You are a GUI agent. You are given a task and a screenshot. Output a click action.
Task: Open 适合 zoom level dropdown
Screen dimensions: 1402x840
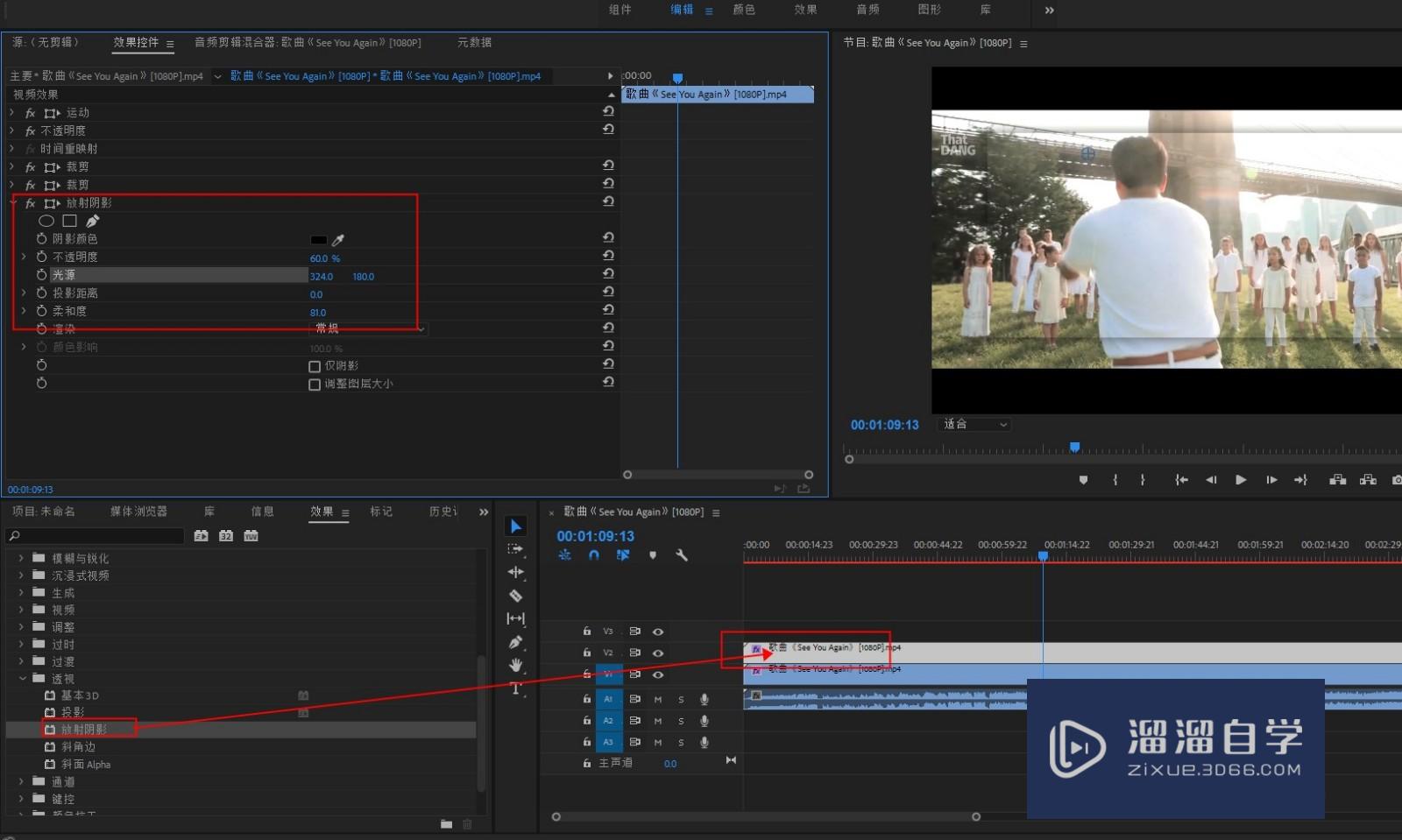point(974,424)
